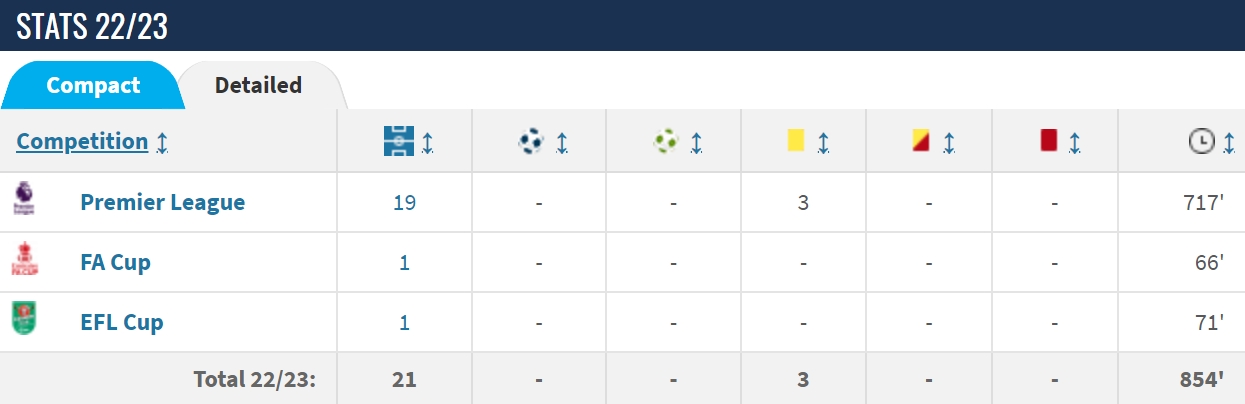This screenshot has width=1245, height=404.
Task: Click the yellow card icon header
Action: pyautogui.click(x=796, y=140)
